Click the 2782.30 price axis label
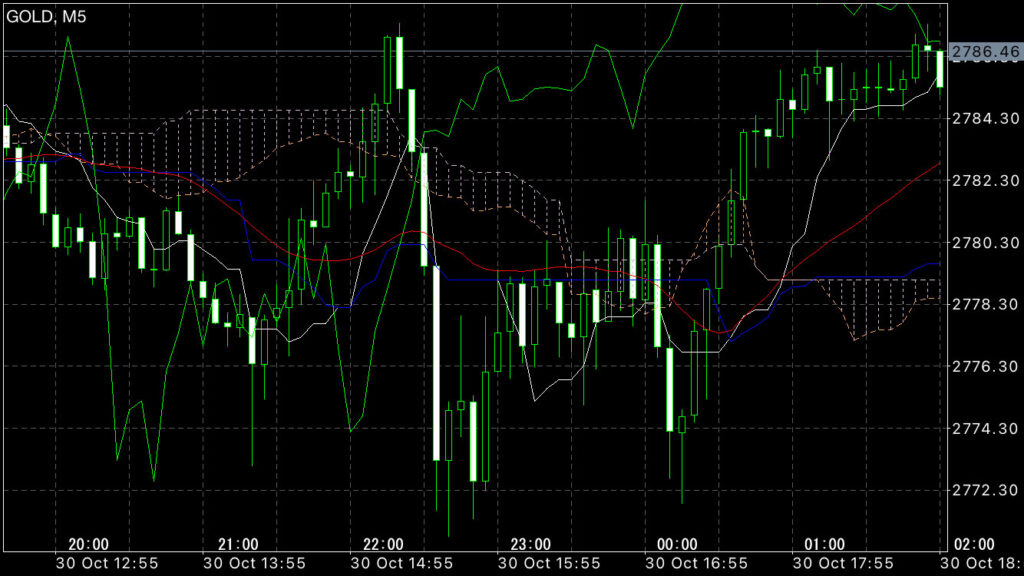The width and height of the screenshot is (1024, 576). pyautogui.click(x=984, y=181)
